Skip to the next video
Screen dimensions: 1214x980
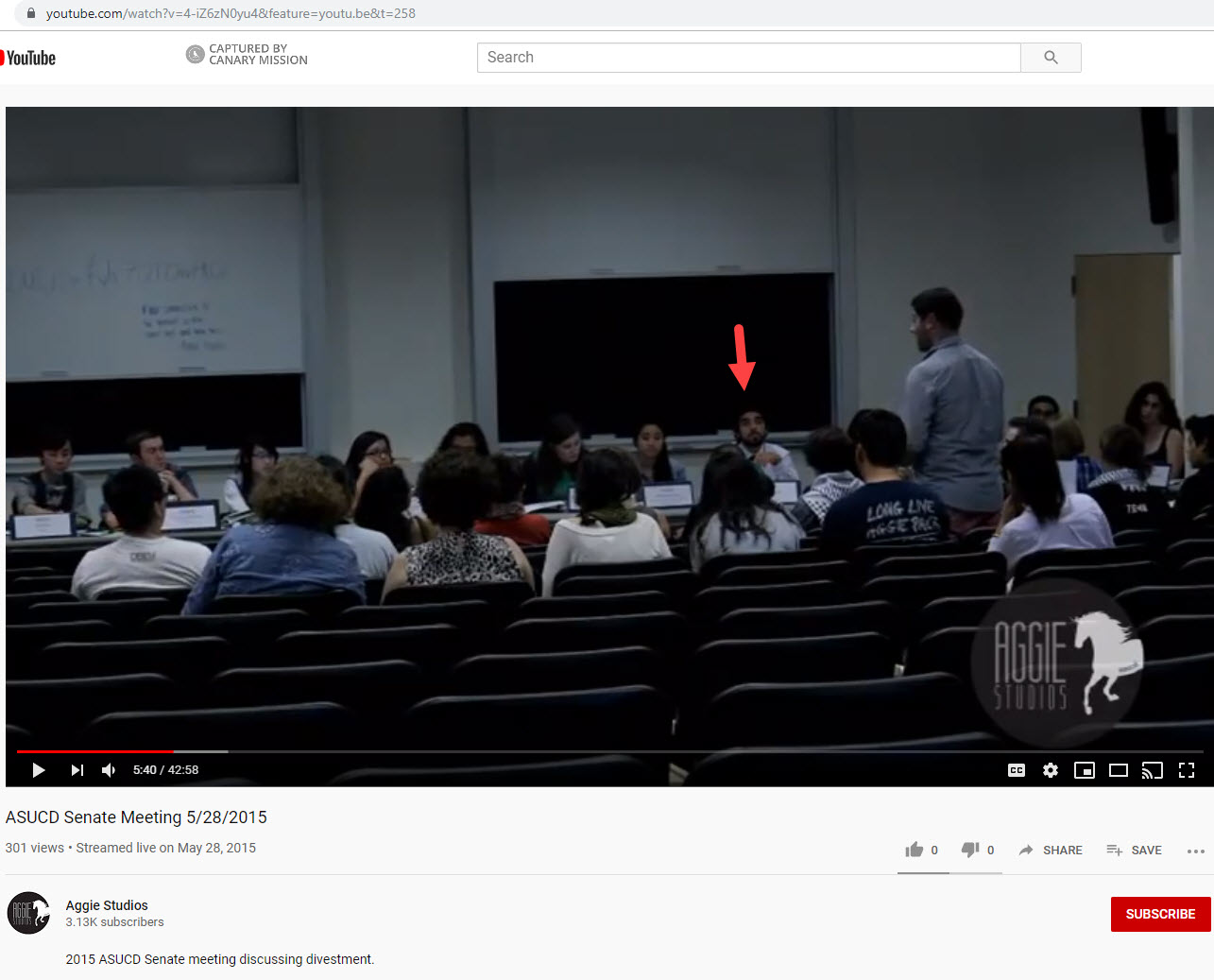click(77, 770)
